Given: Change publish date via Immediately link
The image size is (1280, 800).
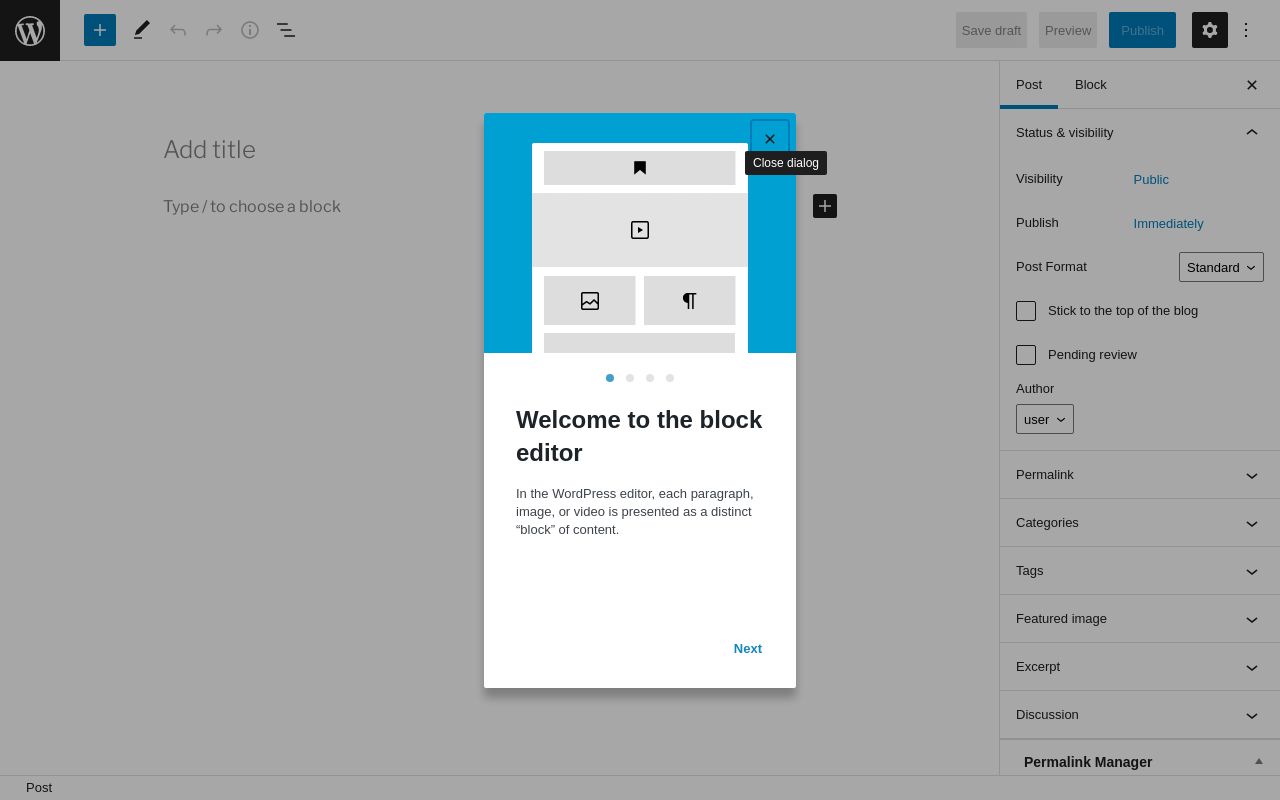Looking at the screenshot, I should tap(1169, 224).
